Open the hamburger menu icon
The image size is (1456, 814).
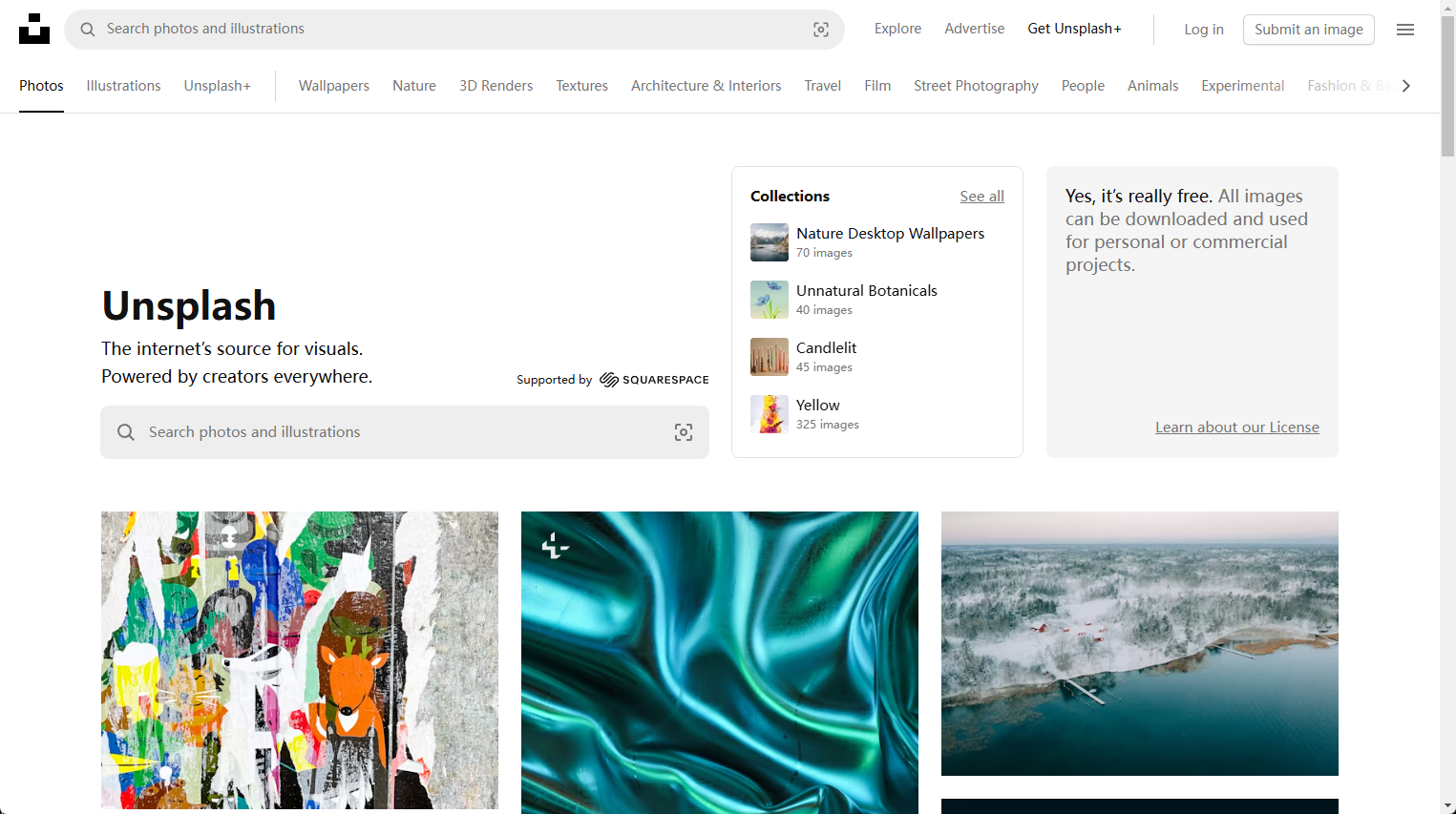pyautogui.click(x=1404, y=30)
